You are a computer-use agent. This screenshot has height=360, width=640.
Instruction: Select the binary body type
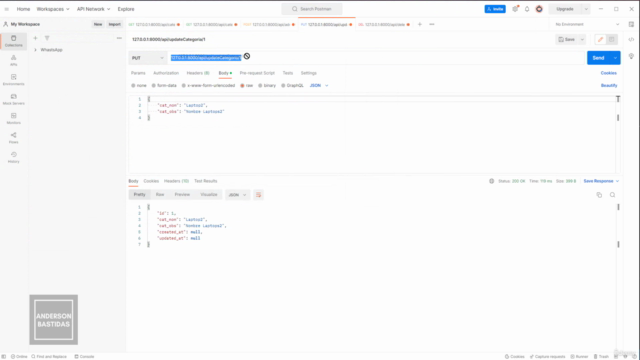pyautogui.click(x=267, y=86)
